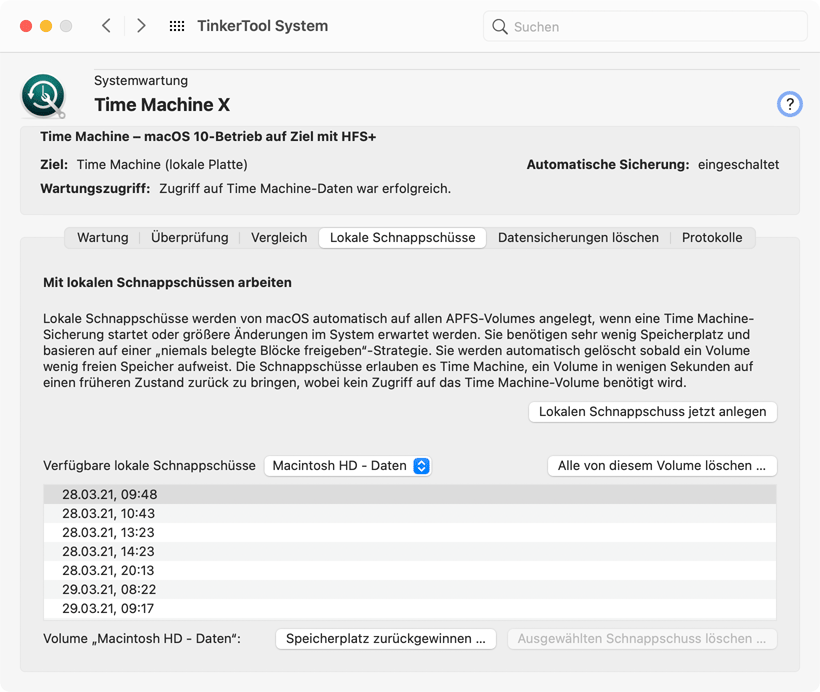The height and width of the screenshot is (692, 820).
Task: Click the Time Machine X heading
Action: [x=162, y=105]
